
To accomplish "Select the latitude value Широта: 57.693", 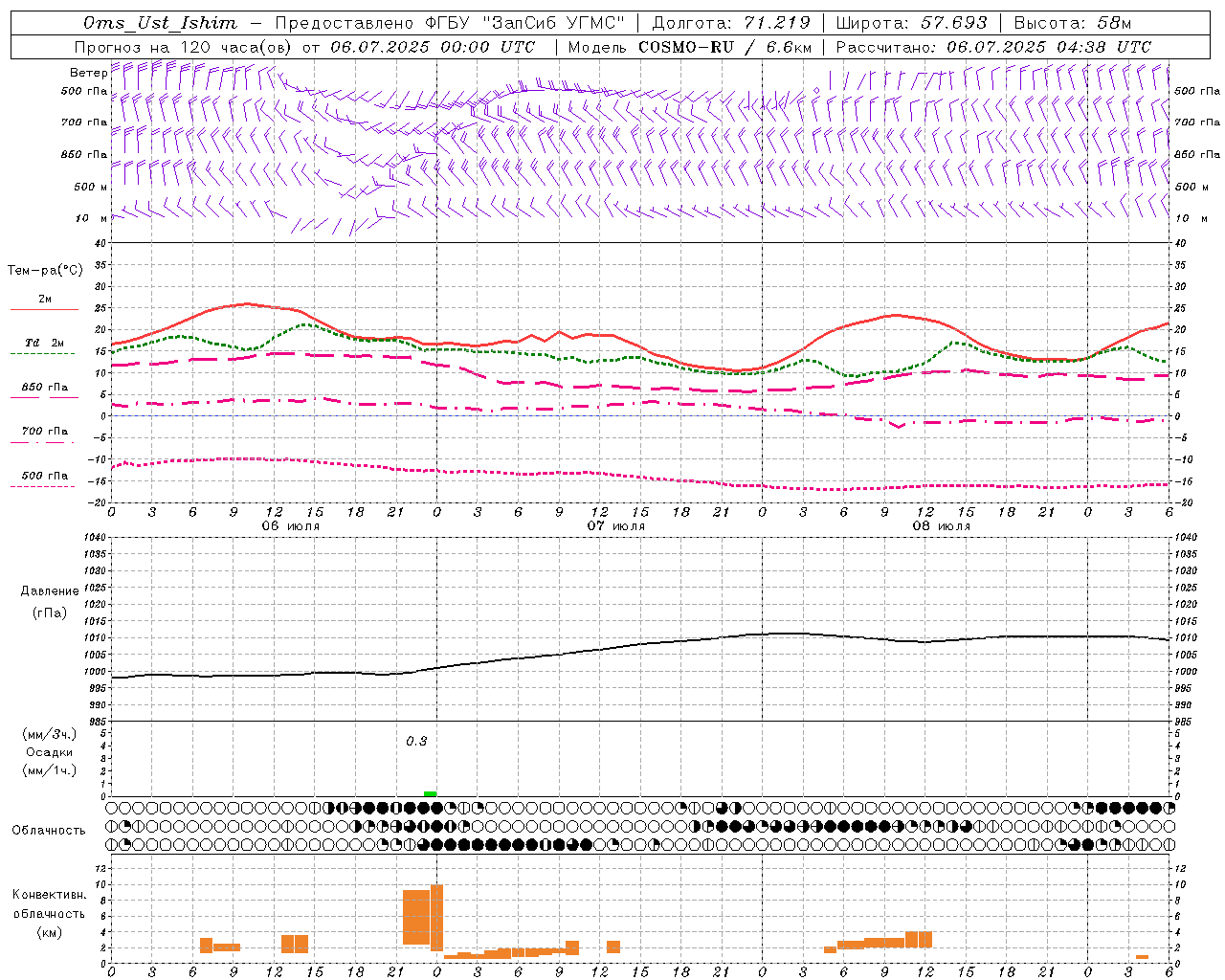I will tap(911, 23).
